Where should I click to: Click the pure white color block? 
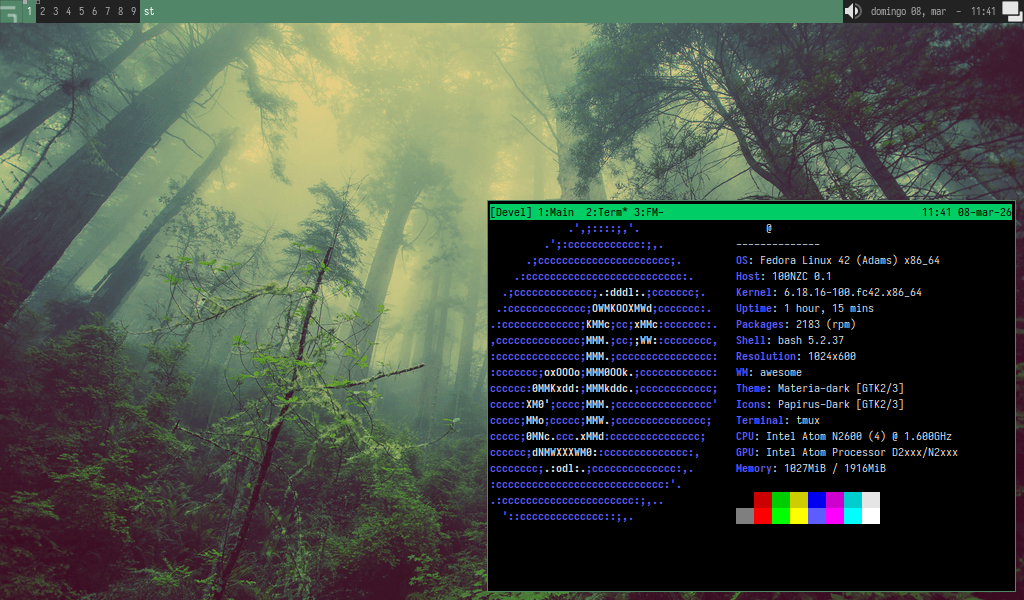click(x=871, y=516)
